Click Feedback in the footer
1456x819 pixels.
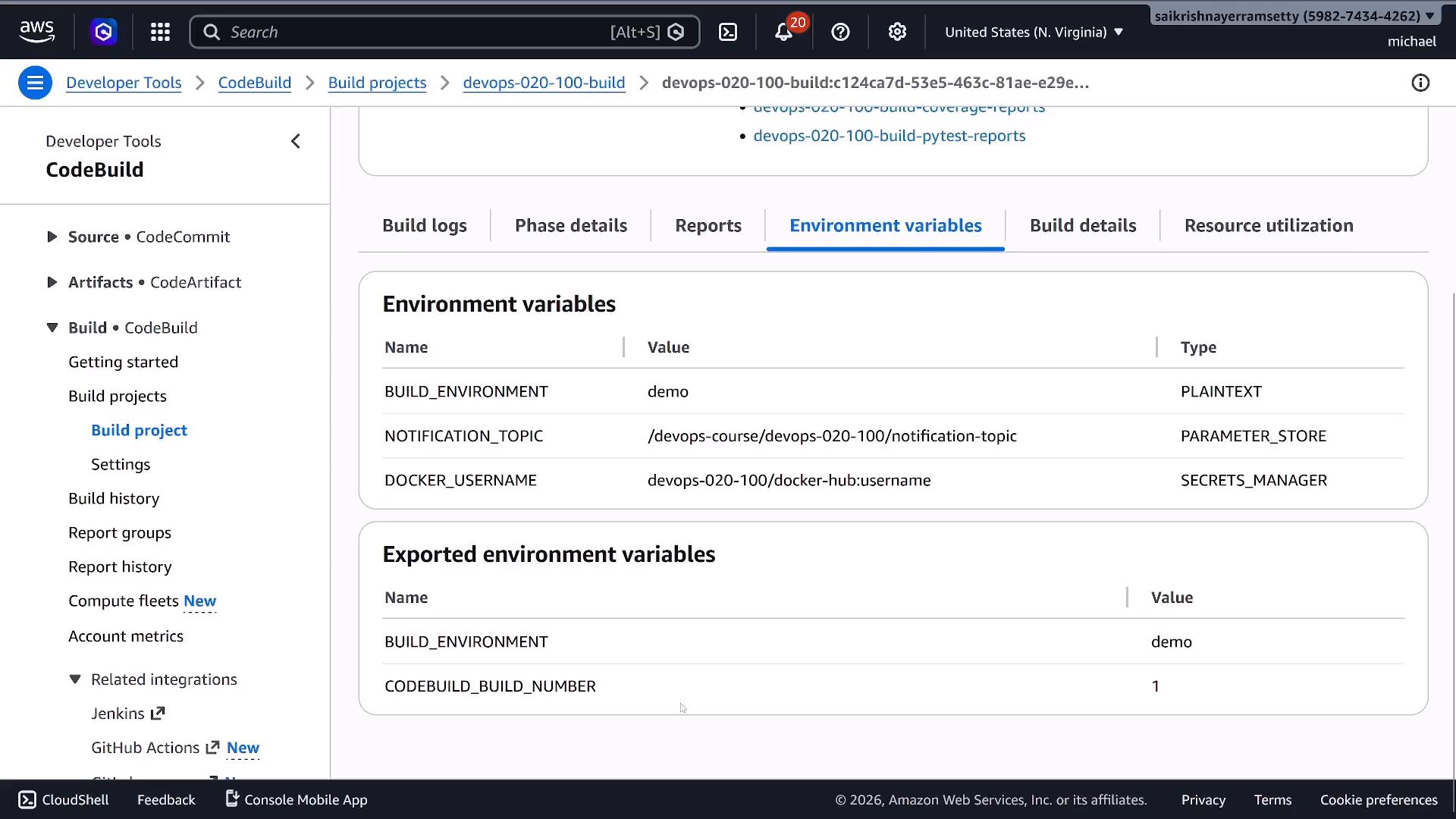pos(166,800)
